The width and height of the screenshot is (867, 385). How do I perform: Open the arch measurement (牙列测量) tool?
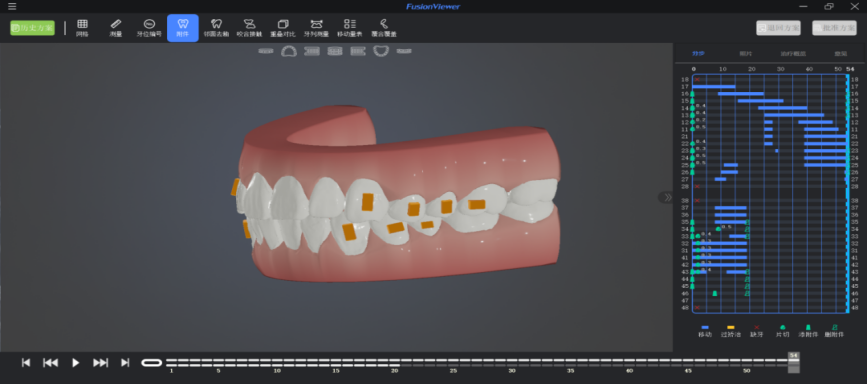coord(316,28)
